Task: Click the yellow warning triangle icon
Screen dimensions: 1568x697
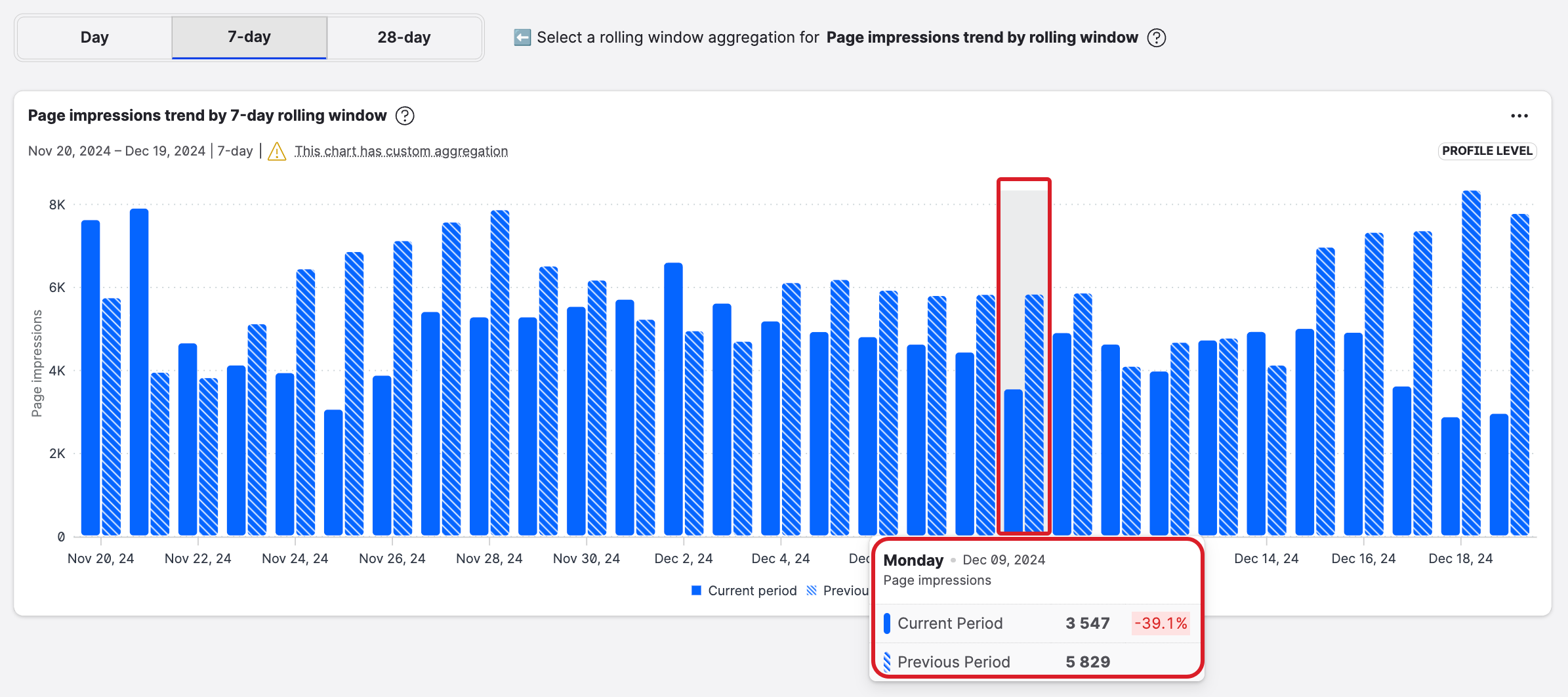Action: [277, 150]
